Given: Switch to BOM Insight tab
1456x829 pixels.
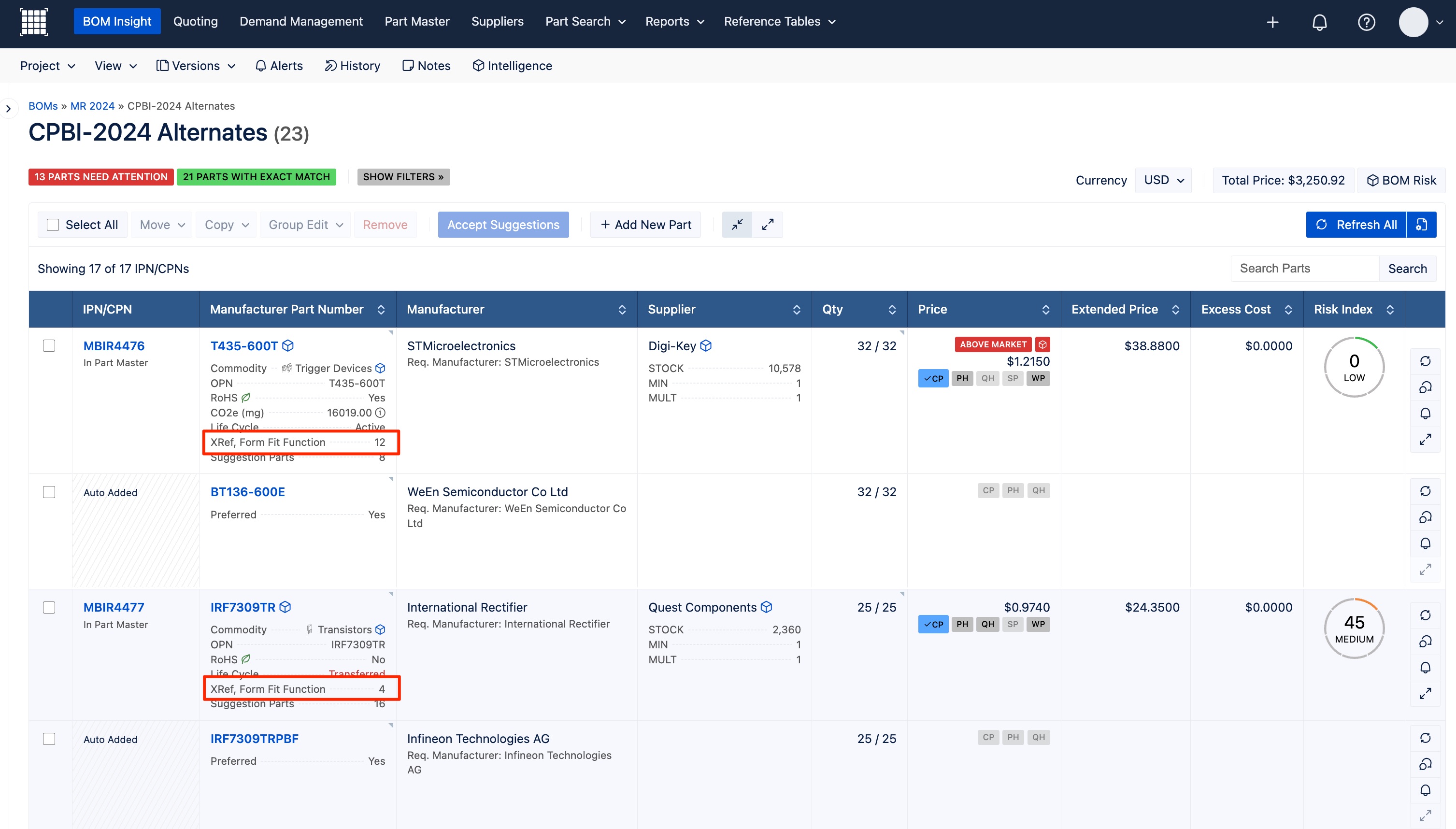Looking at the screenshot, I should pos(117,22).
